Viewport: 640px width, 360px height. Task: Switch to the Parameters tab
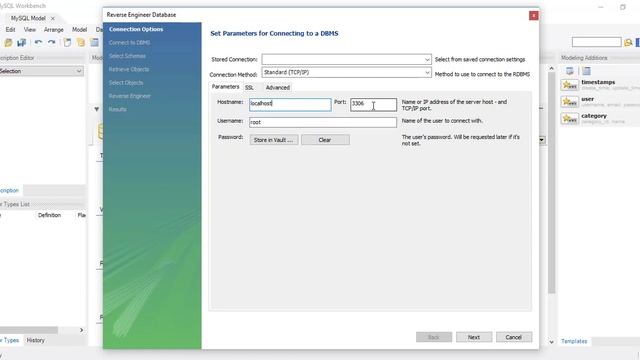[225, 87]
